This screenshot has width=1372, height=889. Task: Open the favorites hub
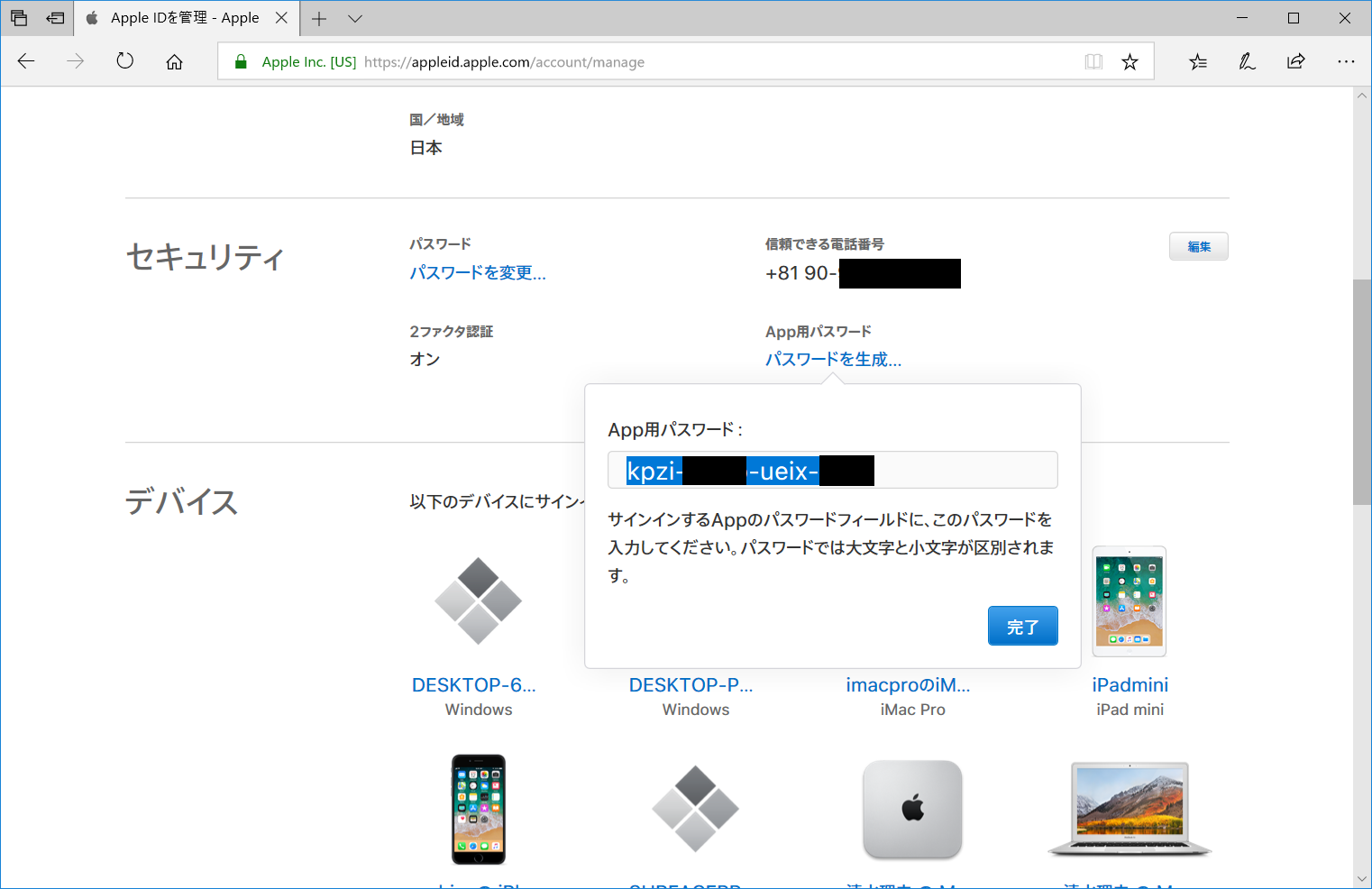[1198, 61]
